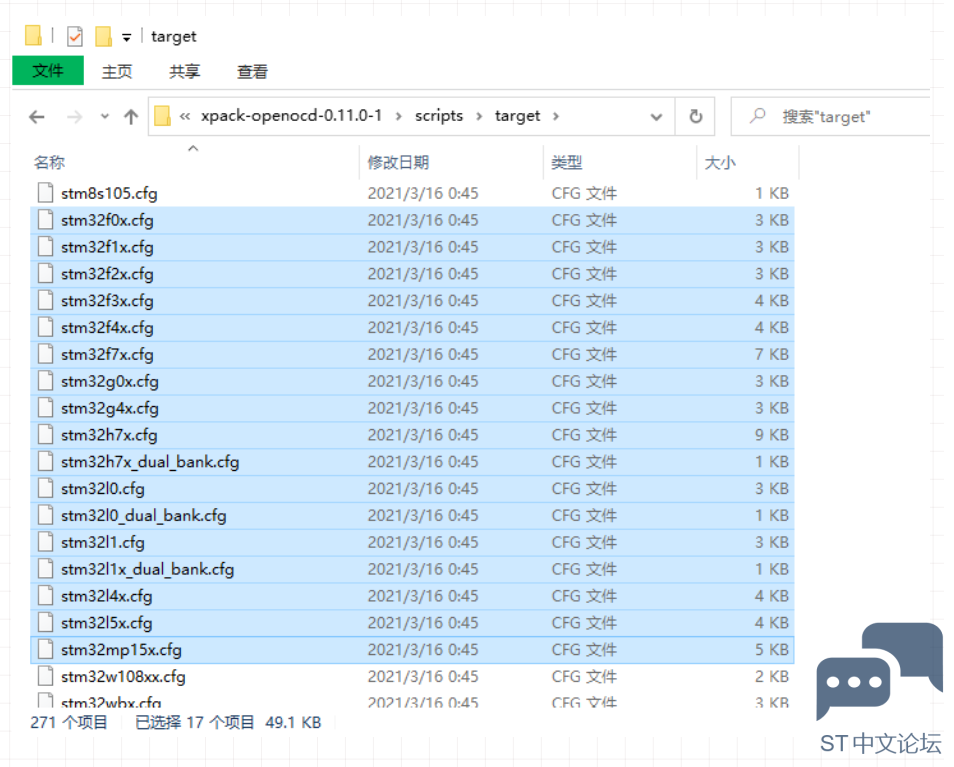Image resolution: width=954 pixels, height=767 pixels.
Task: Click the search magnifier icon
Action: click(x=757, y=115)
